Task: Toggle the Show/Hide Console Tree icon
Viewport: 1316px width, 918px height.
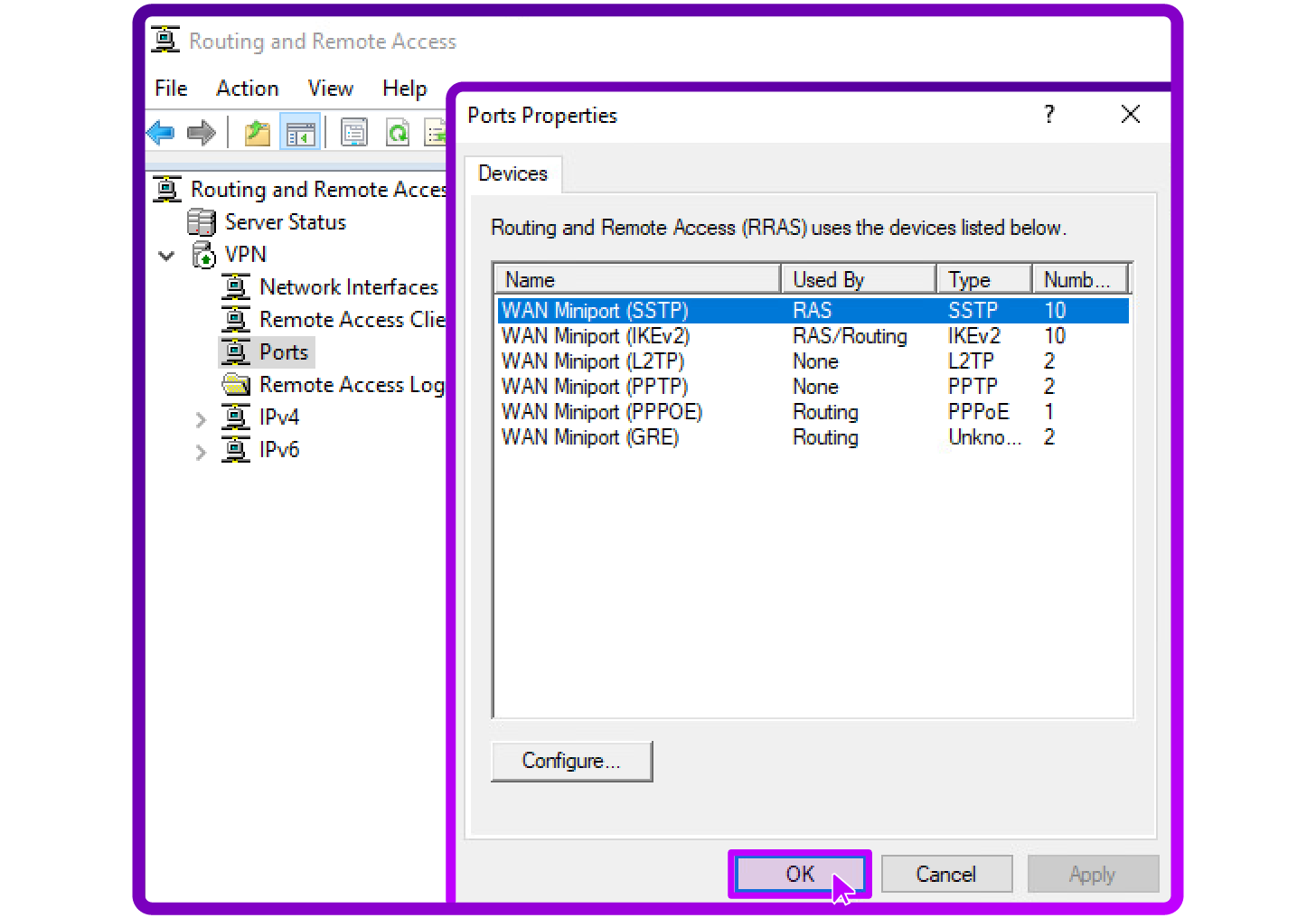Action: 300,131
